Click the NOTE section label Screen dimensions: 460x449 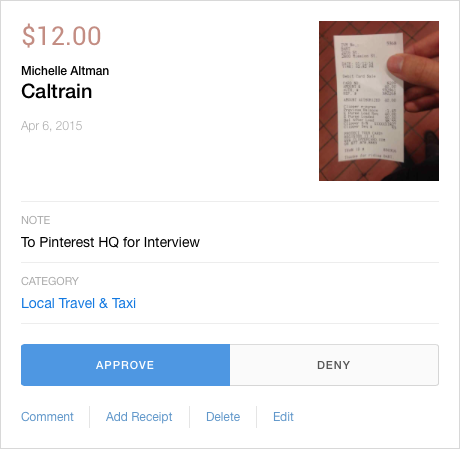point(36,220)
